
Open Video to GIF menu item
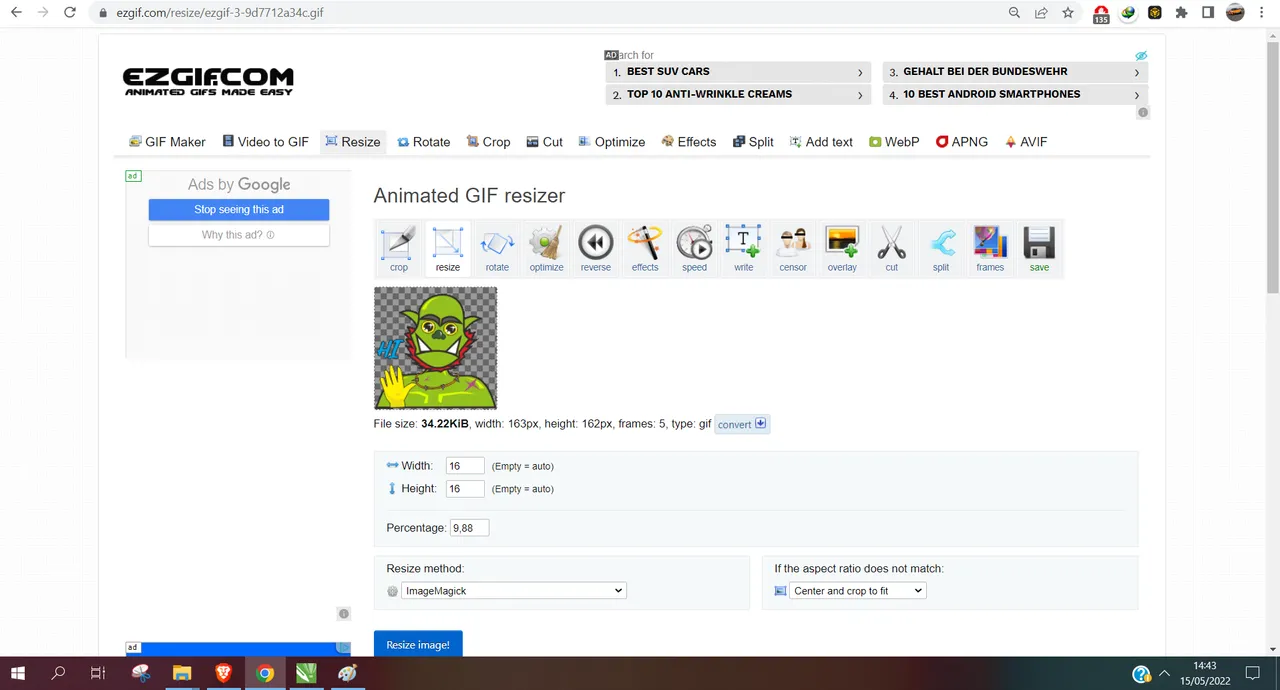pos(265,142)
